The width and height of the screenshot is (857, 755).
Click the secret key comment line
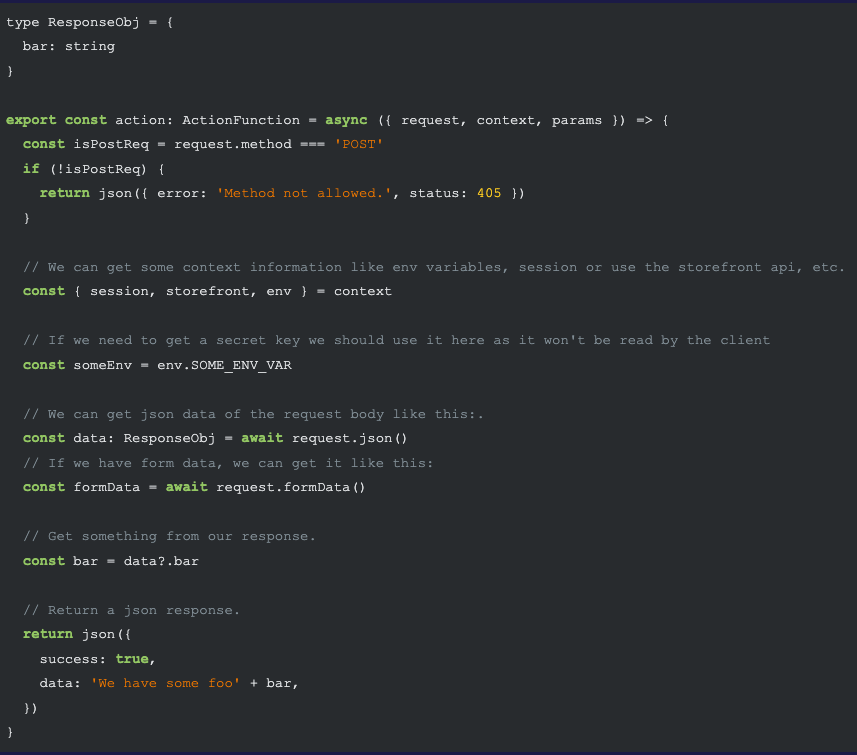point(396,340)
